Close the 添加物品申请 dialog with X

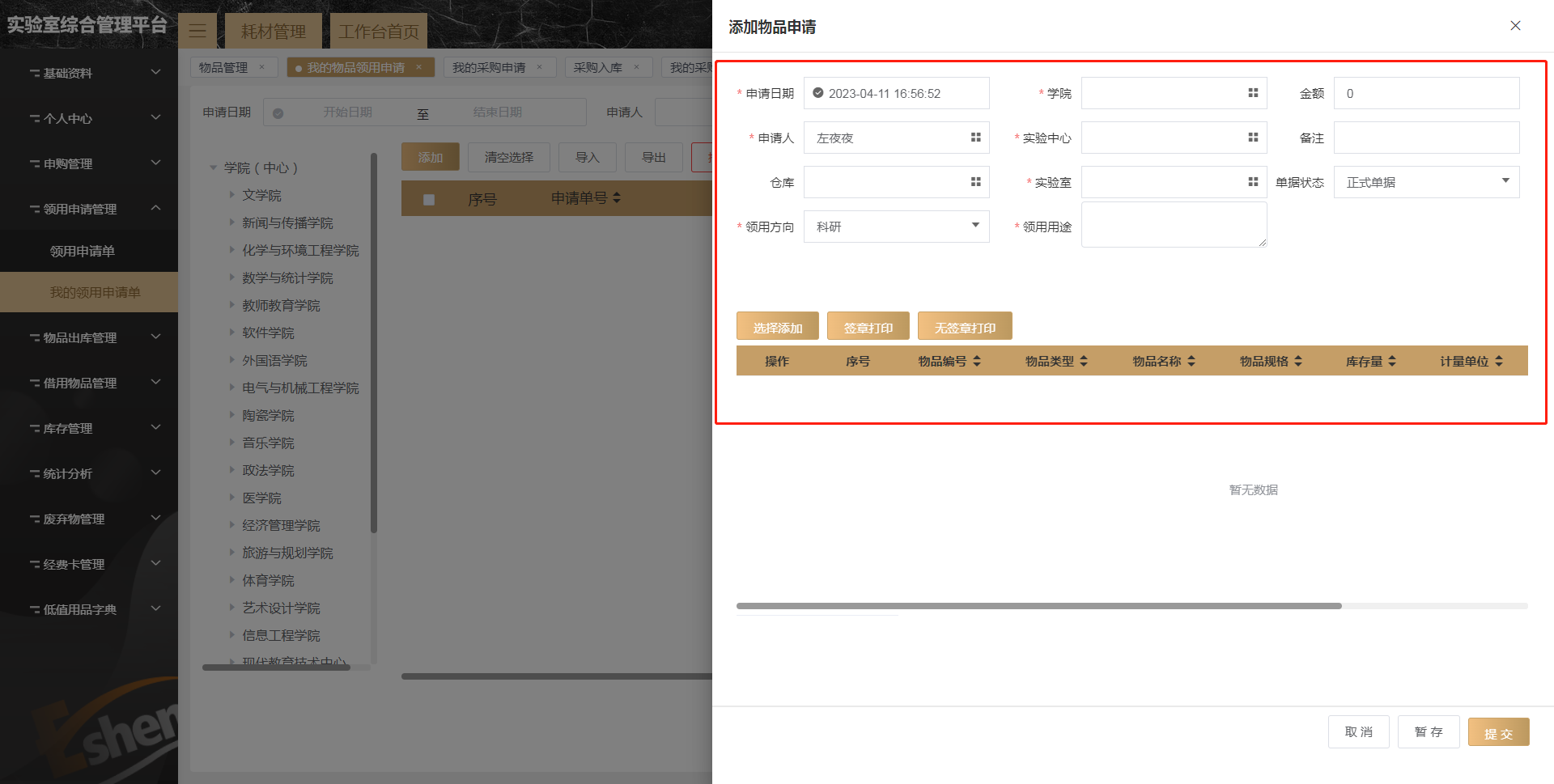click(x=1515, y=26)
